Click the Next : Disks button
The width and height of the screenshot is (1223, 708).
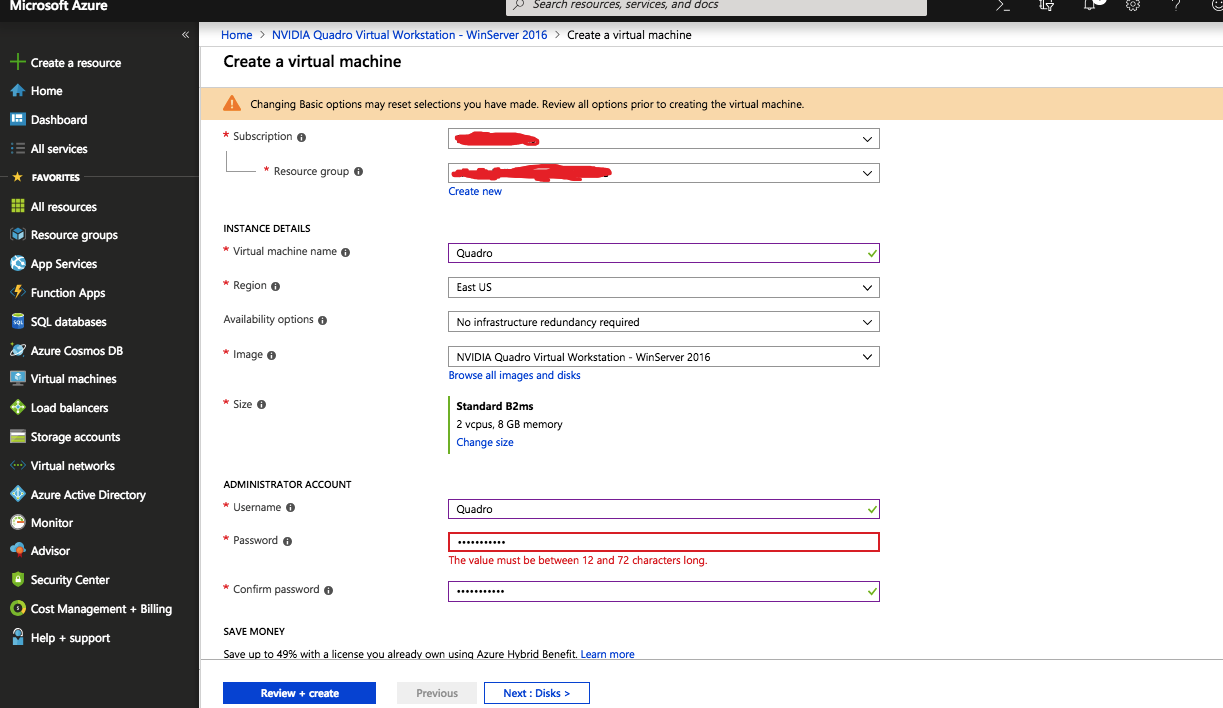536,693
